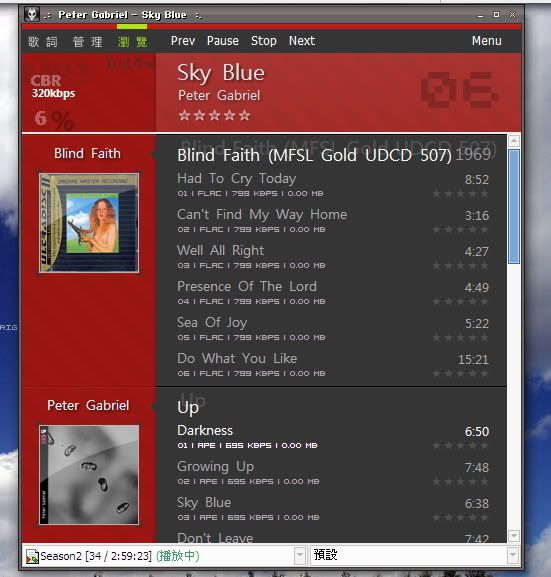Click the Blind Faith album cover thumbnail

[89, 223]
